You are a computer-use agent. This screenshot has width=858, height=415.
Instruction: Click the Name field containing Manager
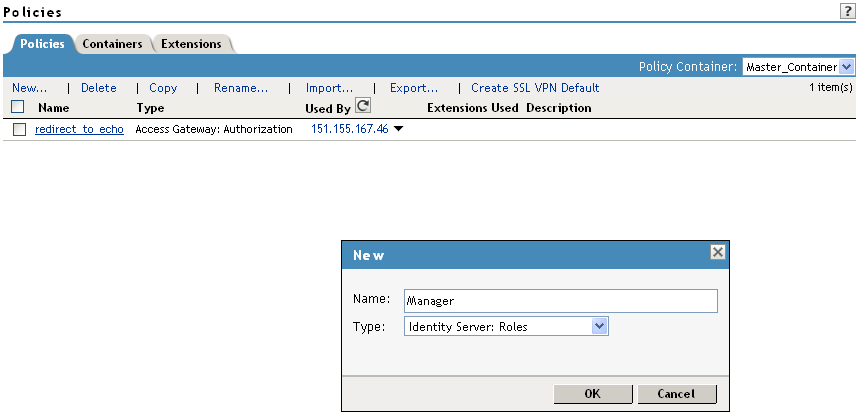click(560, 301)
